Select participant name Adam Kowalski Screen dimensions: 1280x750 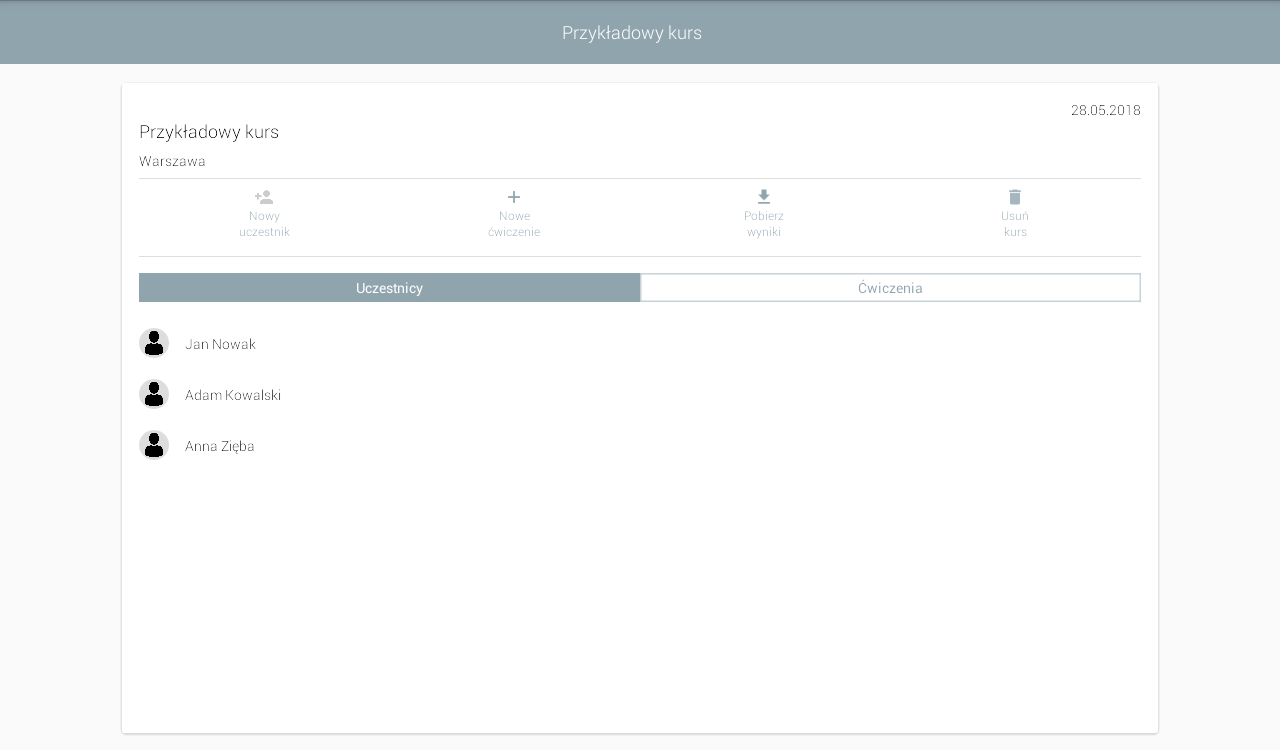pyautogui.click(x=233, y=395)
